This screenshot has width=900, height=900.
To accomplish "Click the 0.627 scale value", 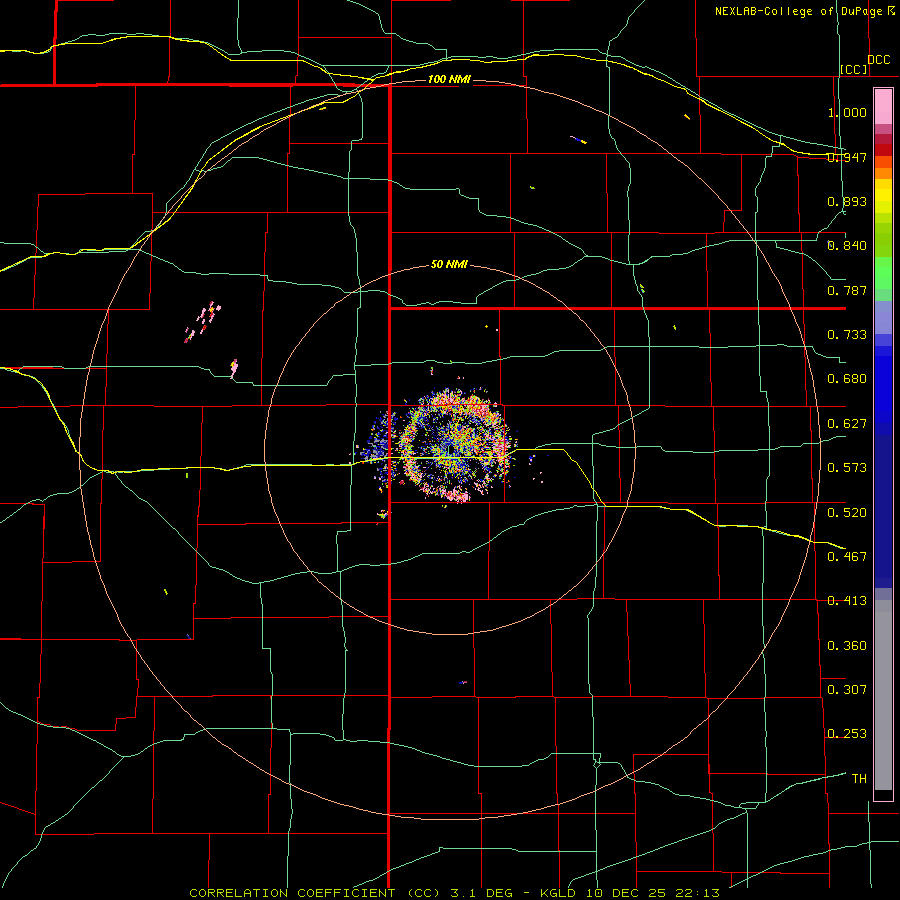I will pyautogui.click(x=847, y=424).
